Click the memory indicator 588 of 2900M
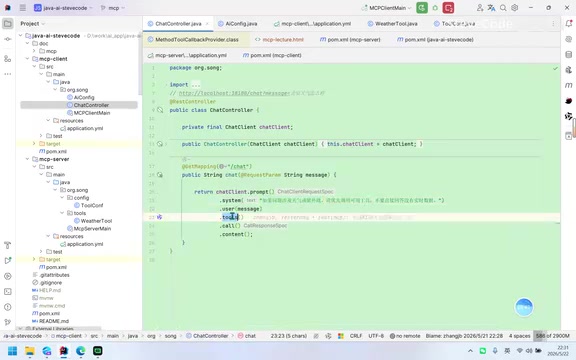 click(x=552, y=336)
